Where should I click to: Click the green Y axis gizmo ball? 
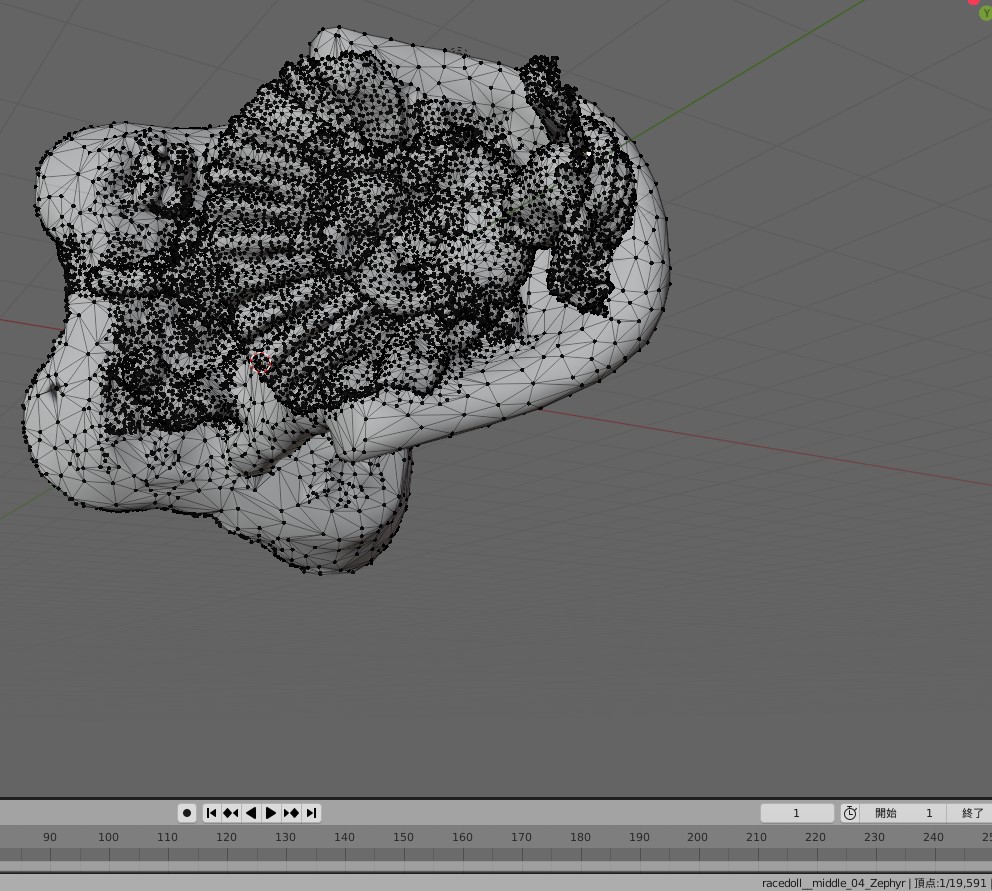(x=985, y=14)
